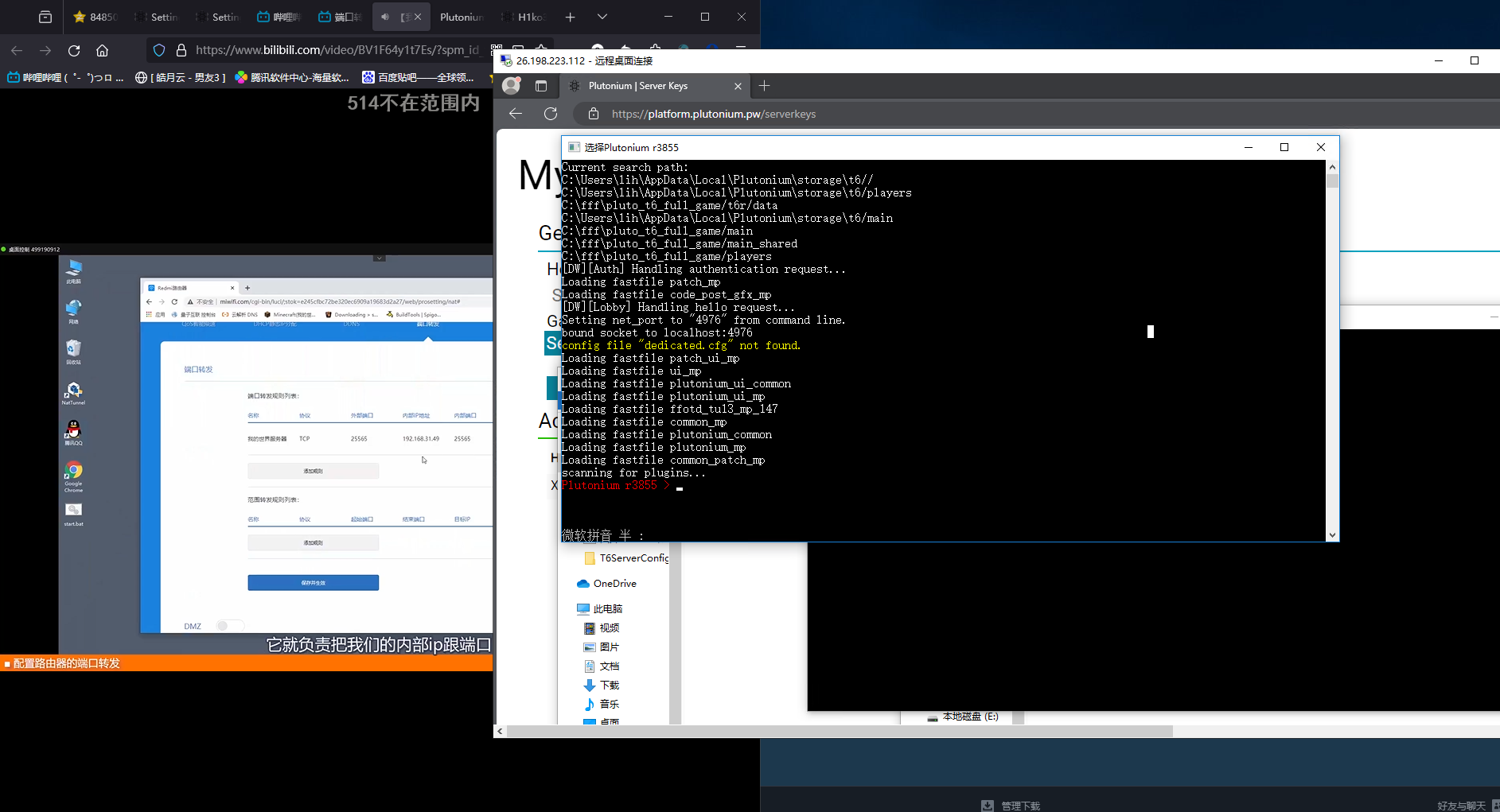Click the platform.plutonium.pw address bar
The height and width of the screenshot is (812, 1500).
coord(713,114)
